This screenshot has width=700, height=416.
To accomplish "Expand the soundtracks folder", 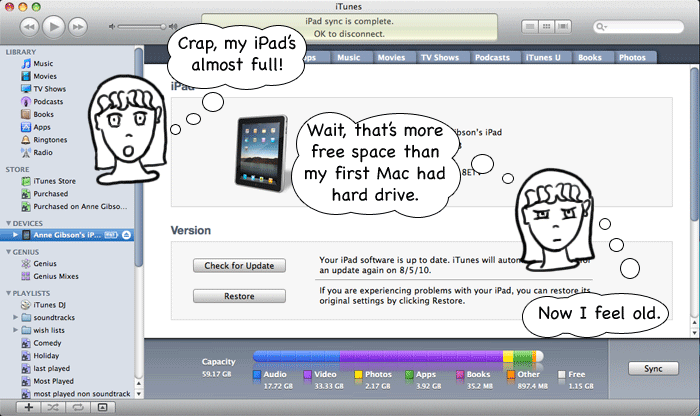I will [x=16, y=317].
